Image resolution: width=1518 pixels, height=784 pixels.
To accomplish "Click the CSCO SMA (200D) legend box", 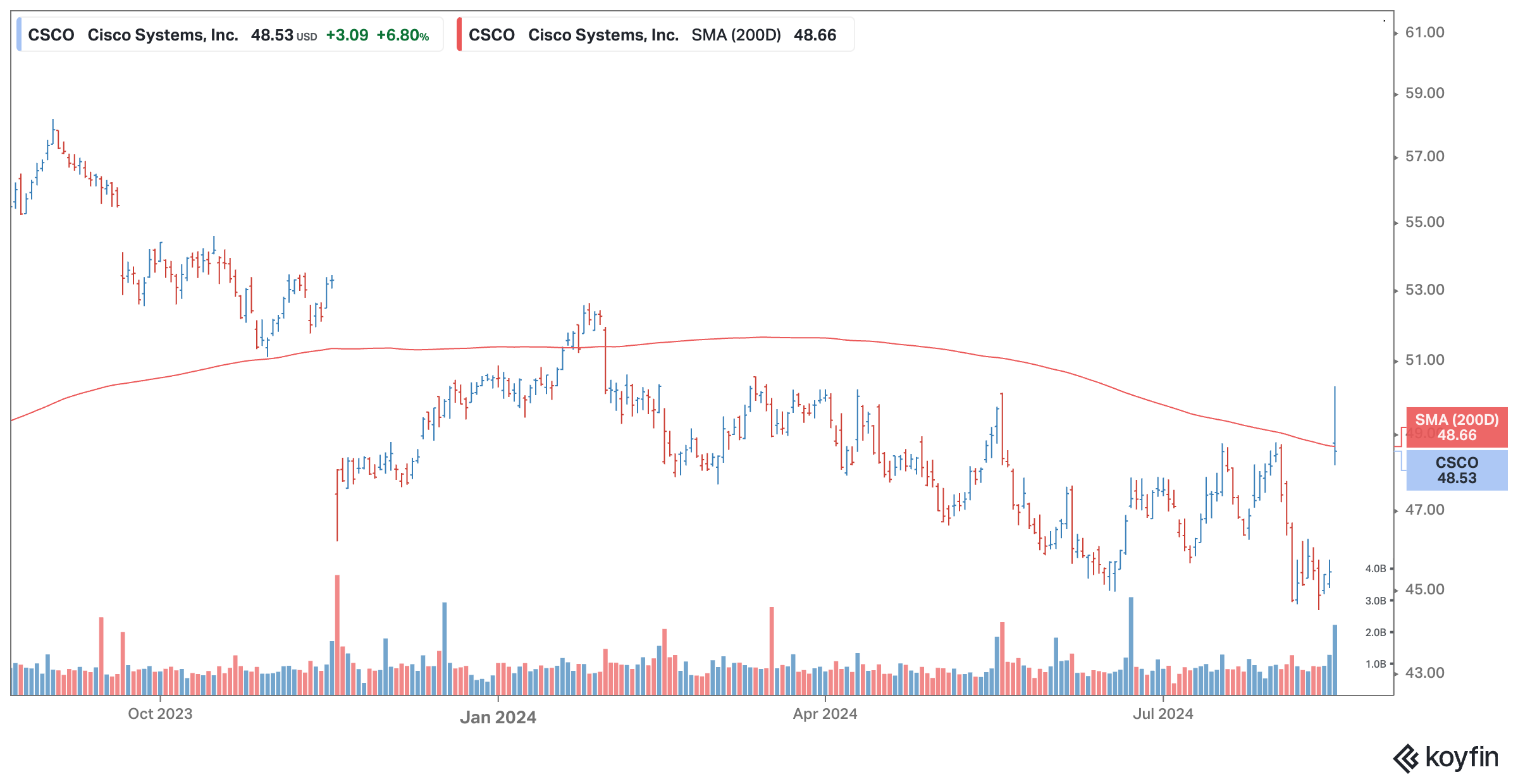I will [x=655, y=35].
